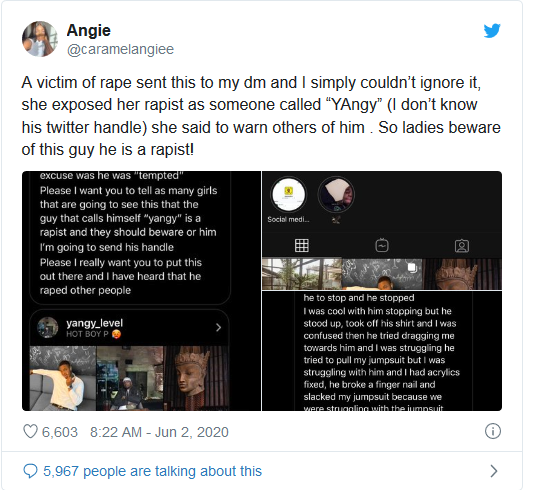Image resolution: width=550 pixels, height=490 pixels.
Task: Open the second story highlight circle
Action: (x=336, y=200)
